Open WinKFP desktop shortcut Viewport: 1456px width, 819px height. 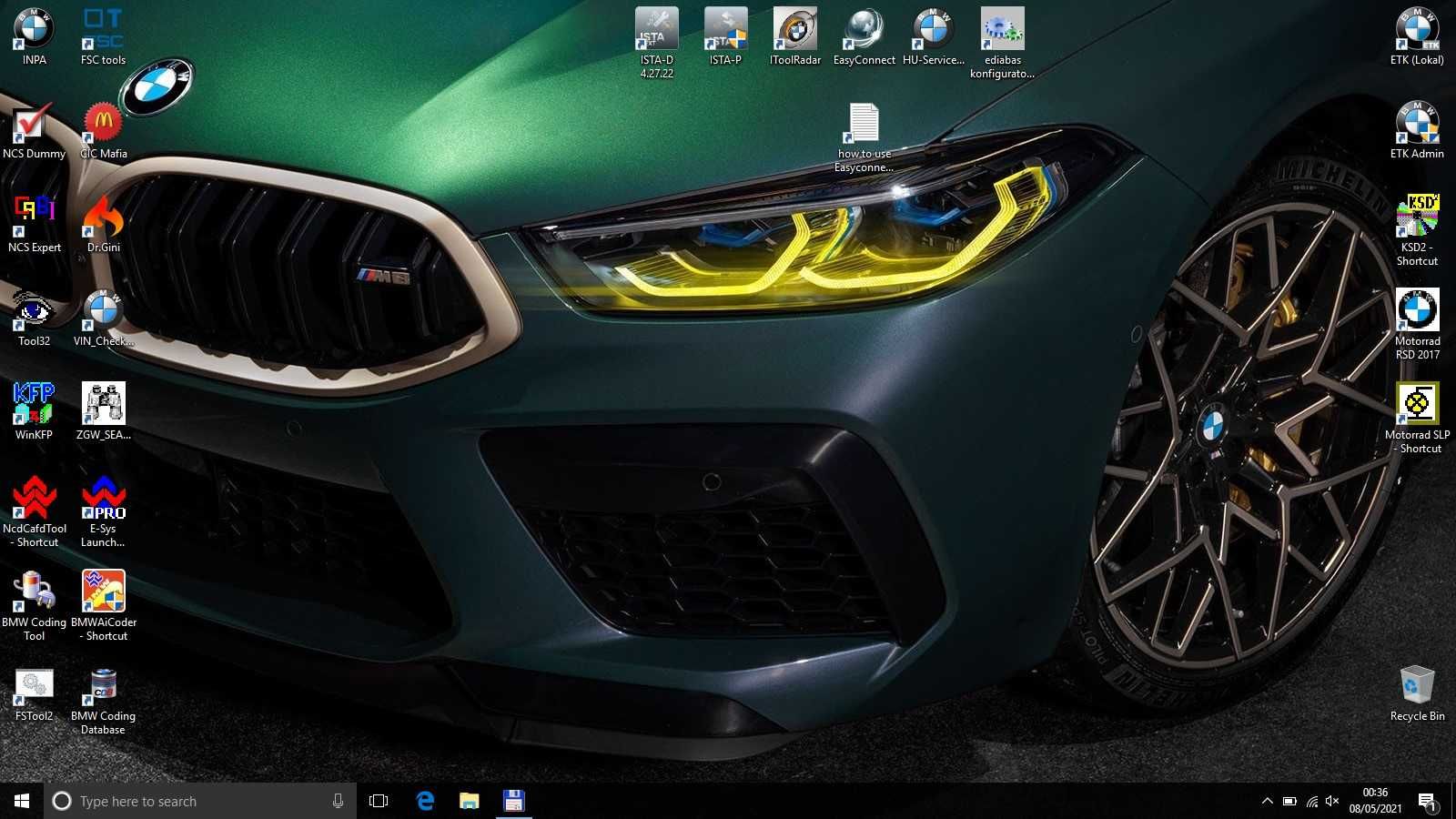(x=34, y=411)
